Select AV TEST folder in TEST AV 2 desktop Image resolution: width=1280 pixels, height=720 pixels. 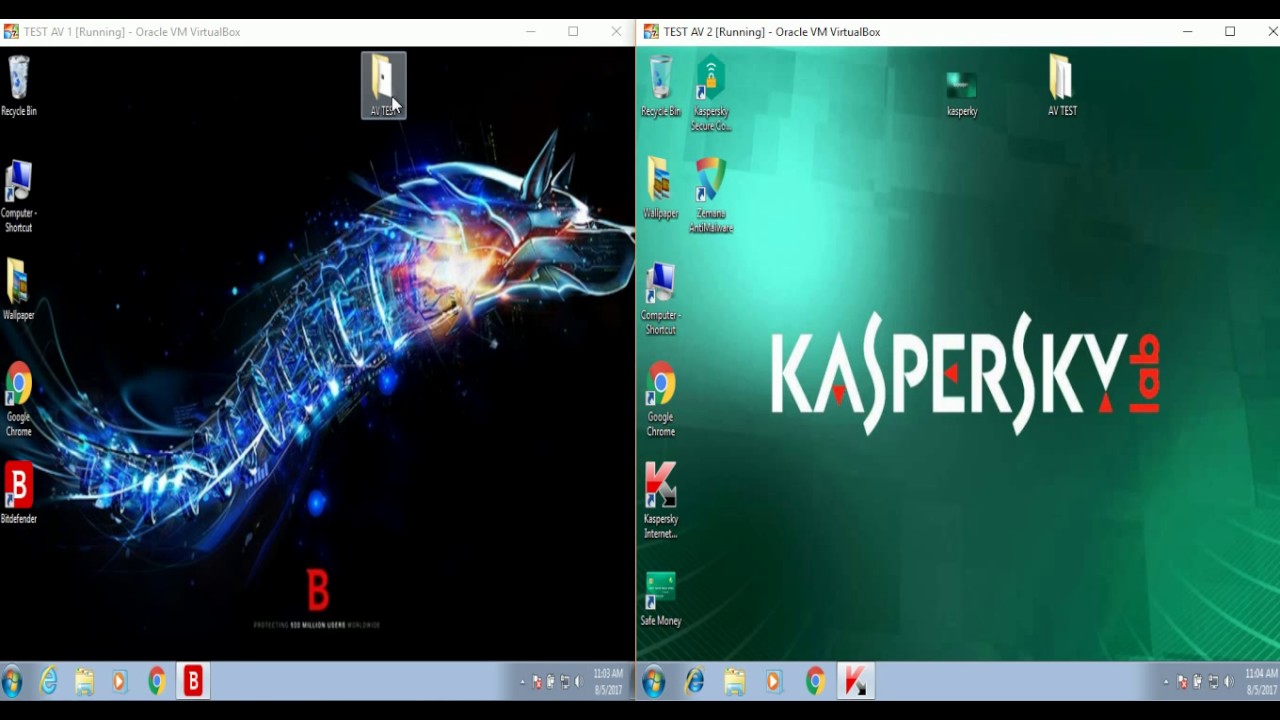pos(1062,85)
